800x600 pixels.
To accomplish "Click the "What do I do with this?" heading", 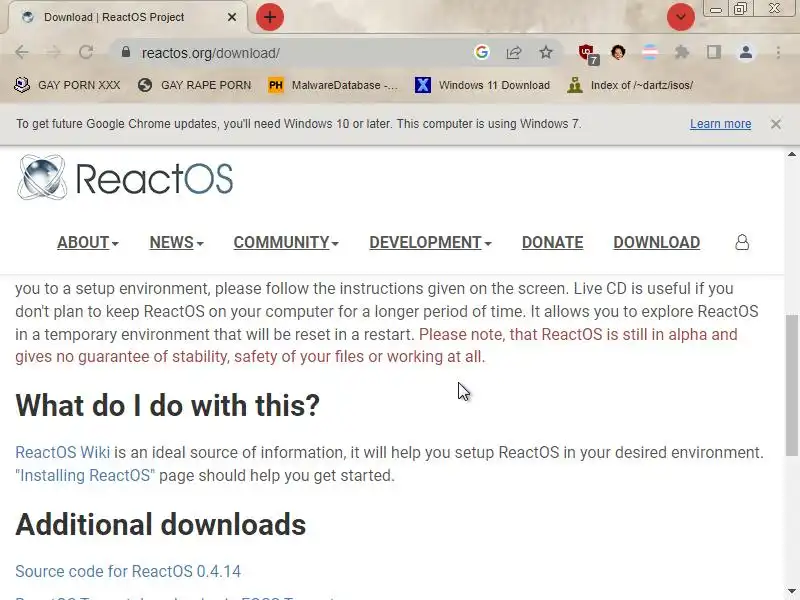I will point(167,406).
